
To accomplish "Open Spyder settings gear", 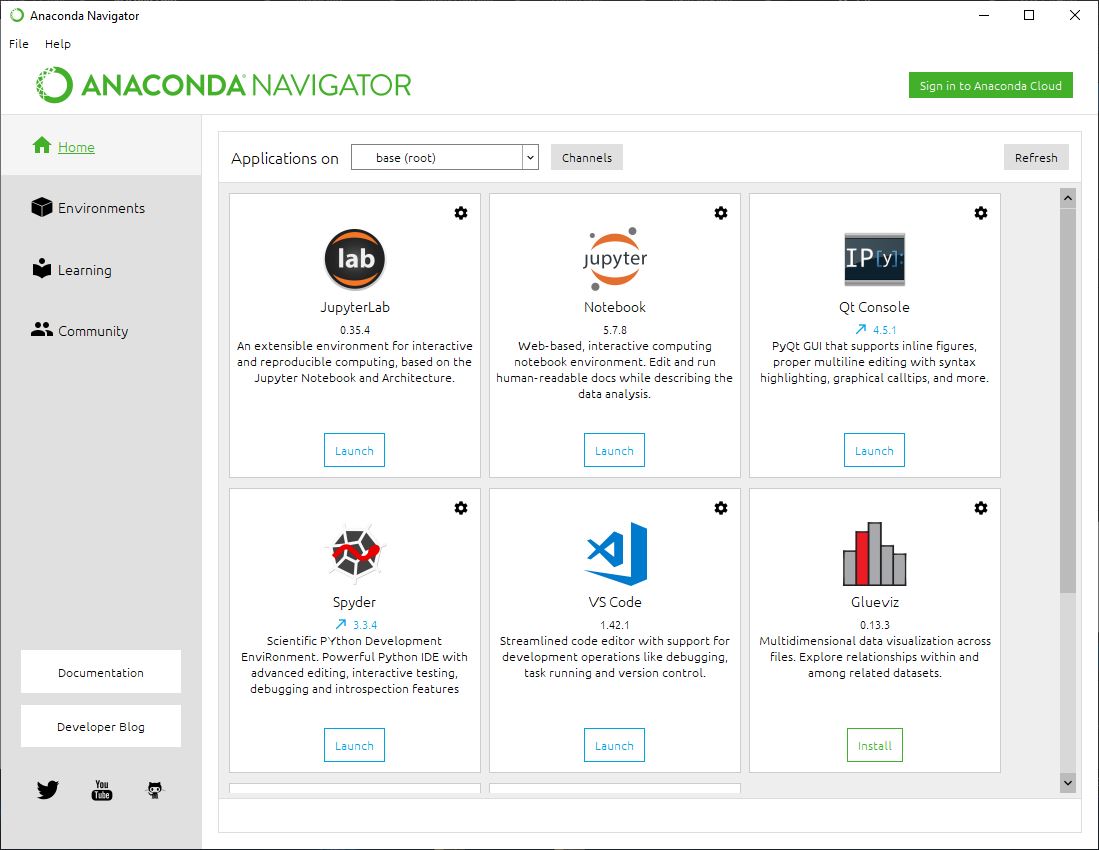I will [x=461, y=508].
